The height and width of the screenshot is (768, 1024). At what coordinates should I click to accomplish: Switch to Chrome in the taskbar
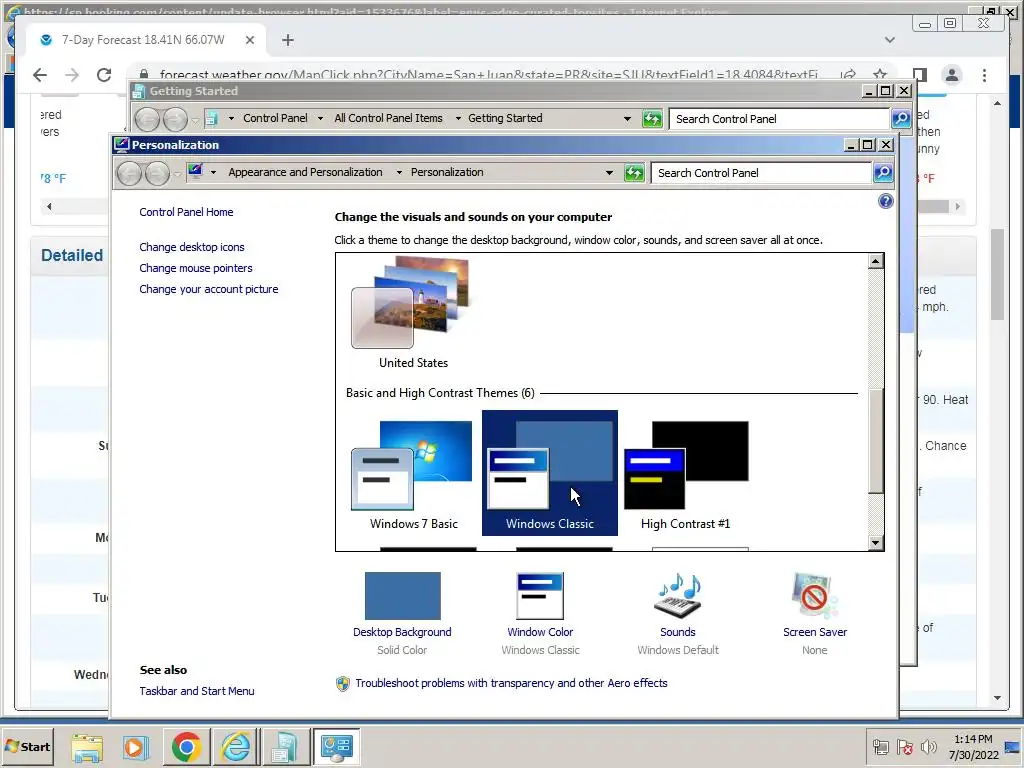186,747
